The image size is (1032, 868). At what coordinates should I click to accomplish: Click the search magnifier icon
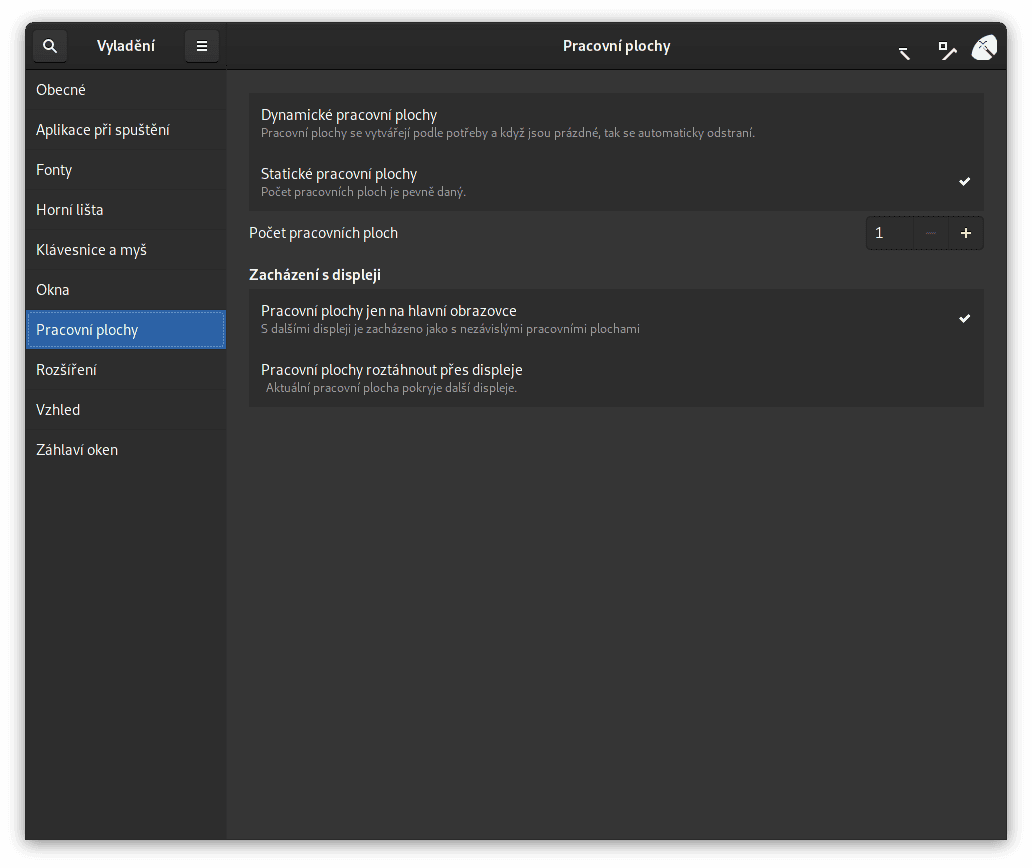[50, 46]
